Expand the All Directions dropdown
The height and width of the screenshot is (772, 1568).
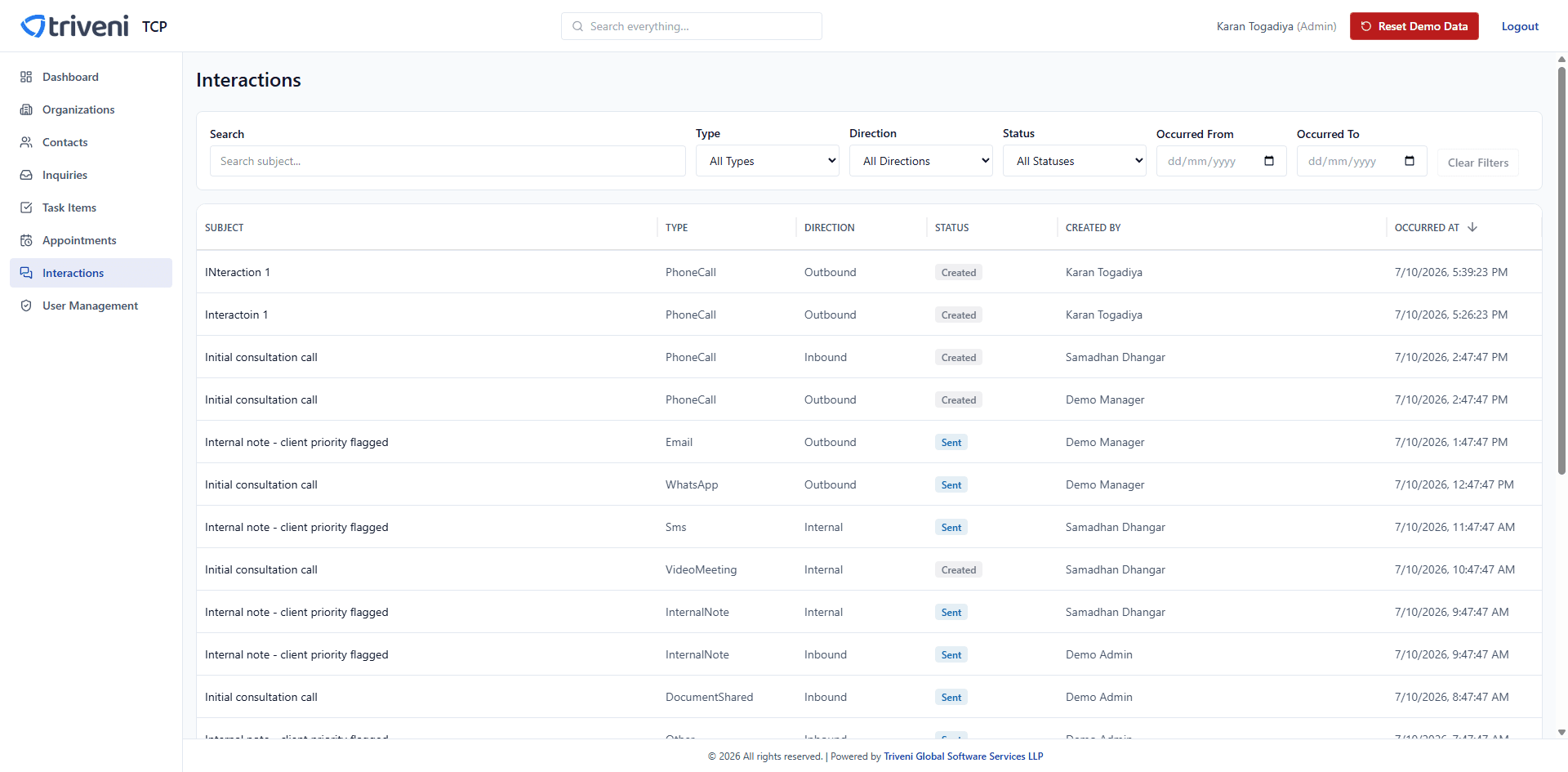(921, 161)
